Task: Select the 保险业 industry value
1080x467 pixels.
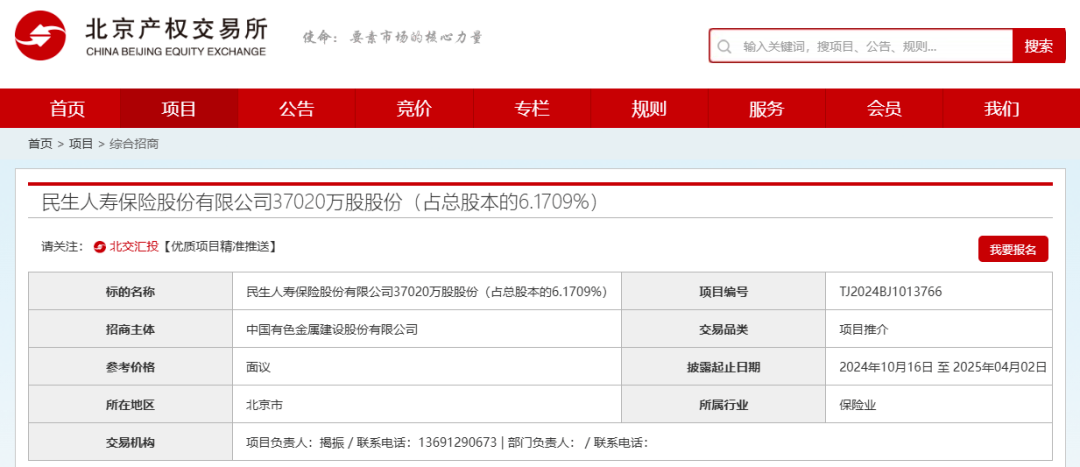Action: coord(858,405)
